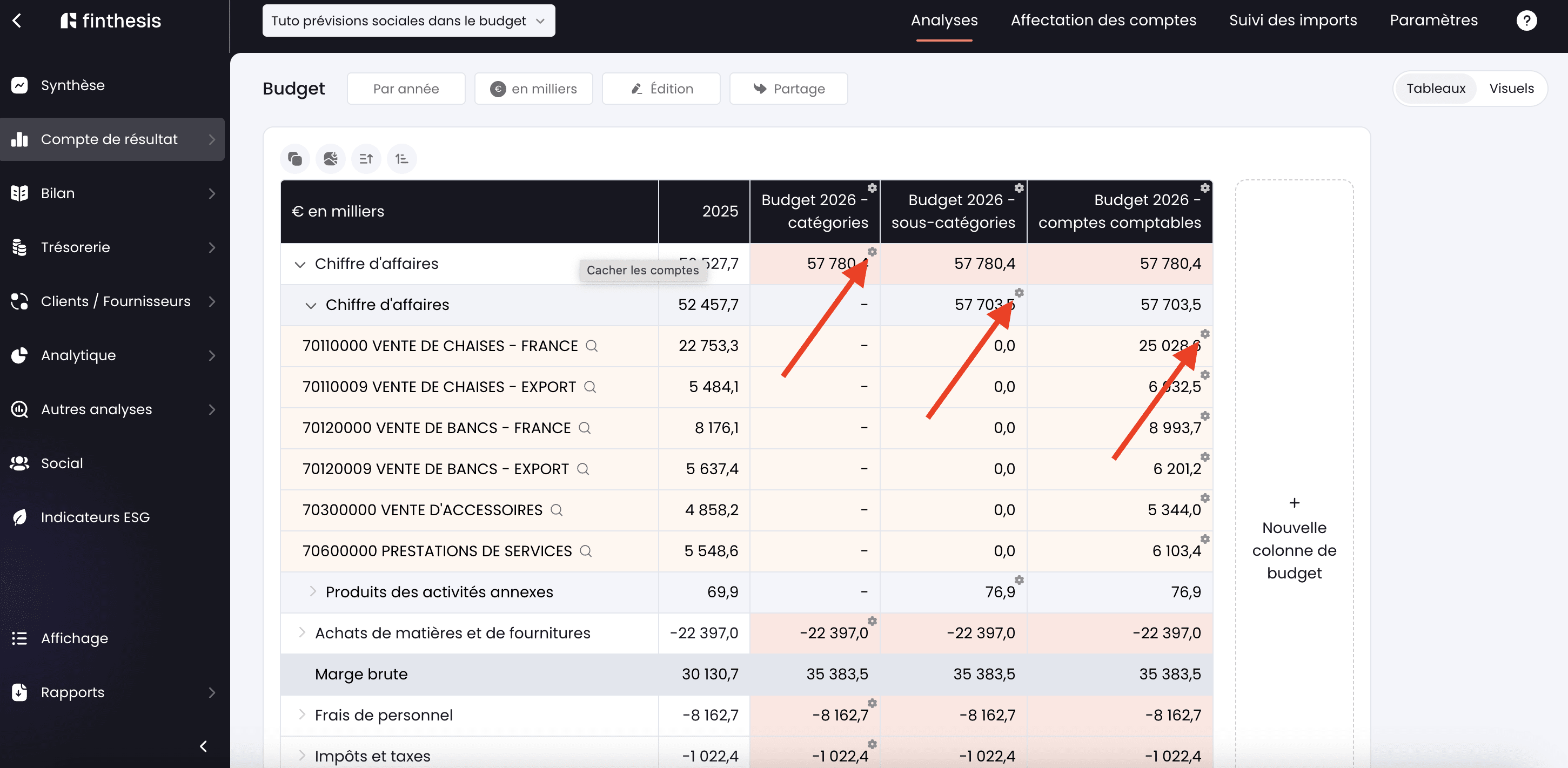Open Affectation des comptes tab
1568x768 pixels.
(1103, 21)
